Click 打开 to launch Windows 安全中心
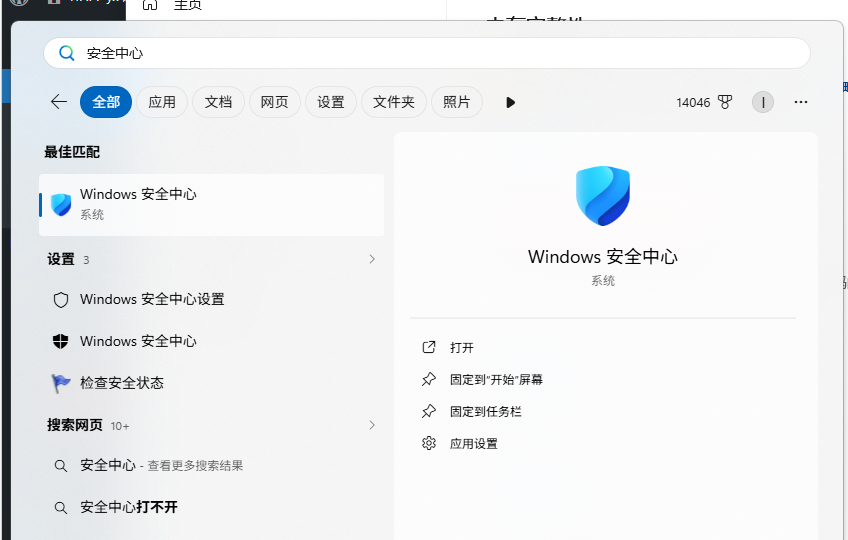 pyautogui.click(x=462, y=347)
